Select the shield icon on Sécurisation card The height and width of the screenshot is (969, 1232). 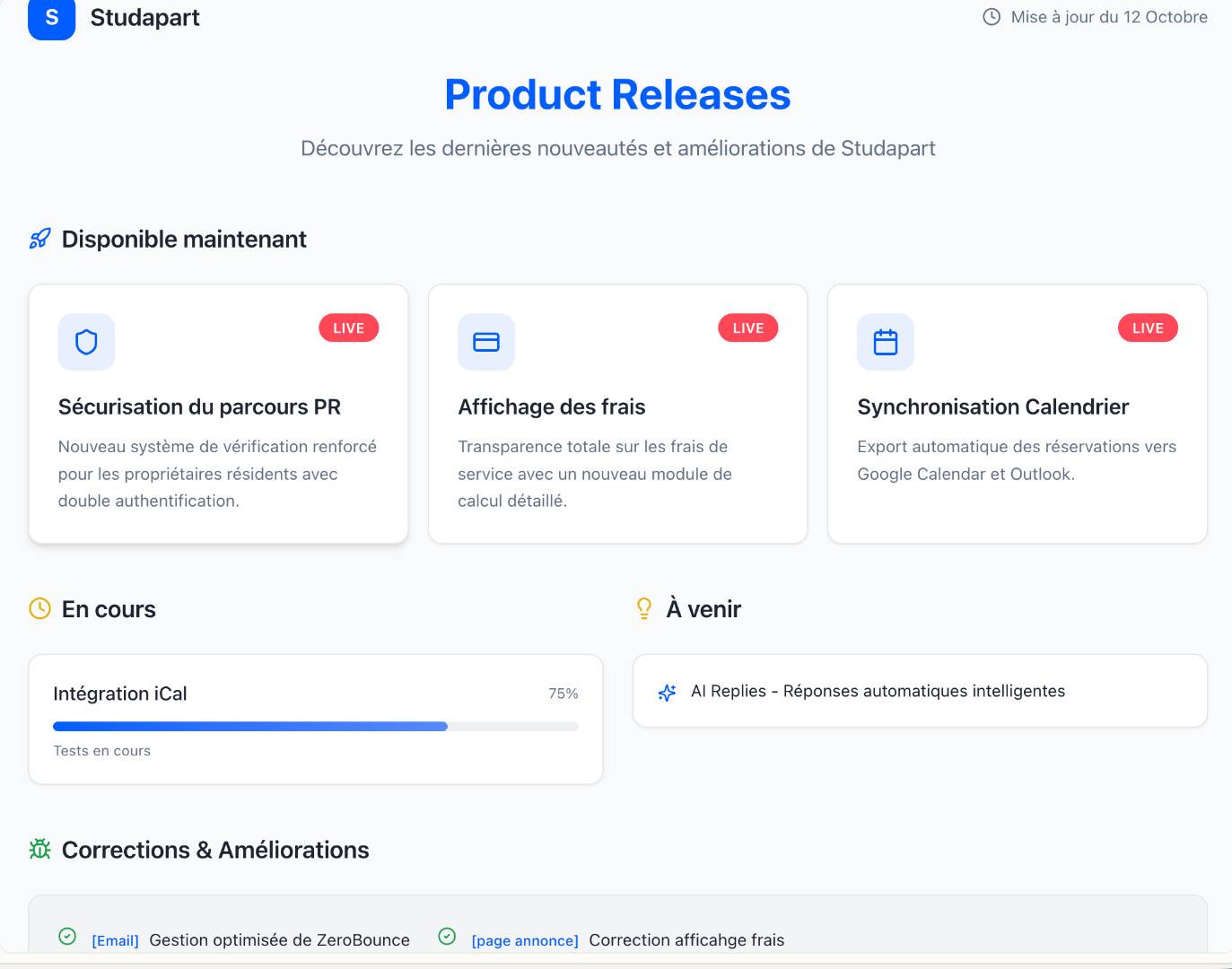pyautogui.click(x=86, y=342)
